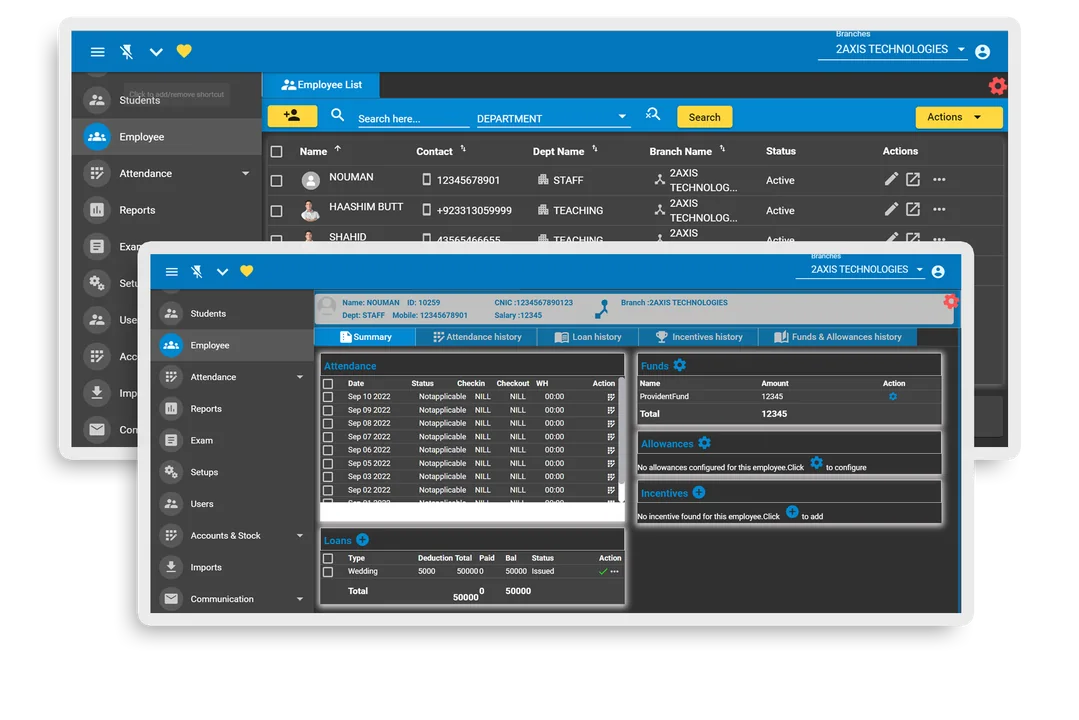Image resolution: width=1079 pixels, height=720 pixels.
Task: Open NOUMAN row in new window icon
Action: pos(912,180)
